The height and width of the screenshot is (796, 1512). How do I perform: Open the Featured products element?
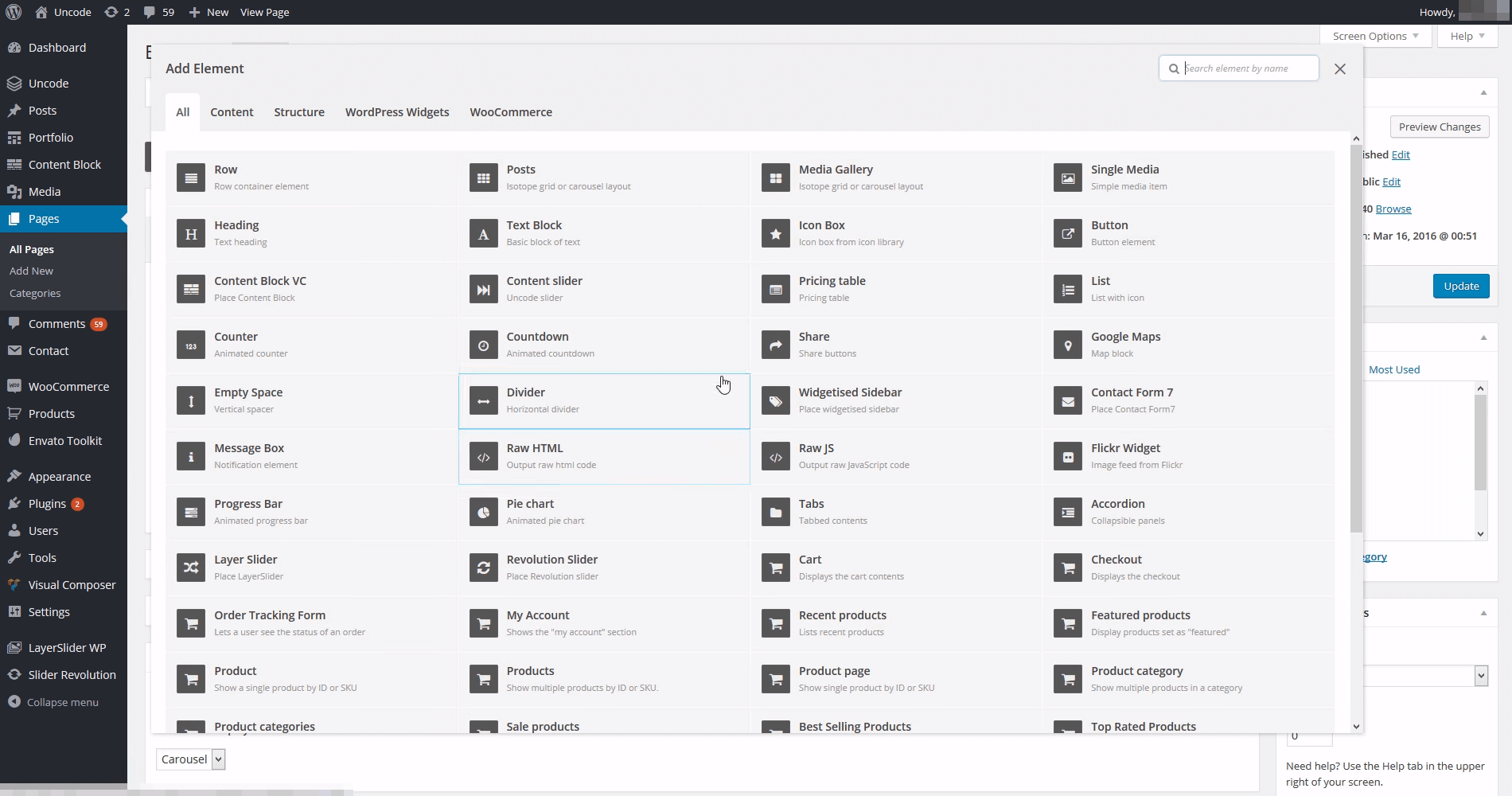pyautogui.click(x=1188, y=624)
